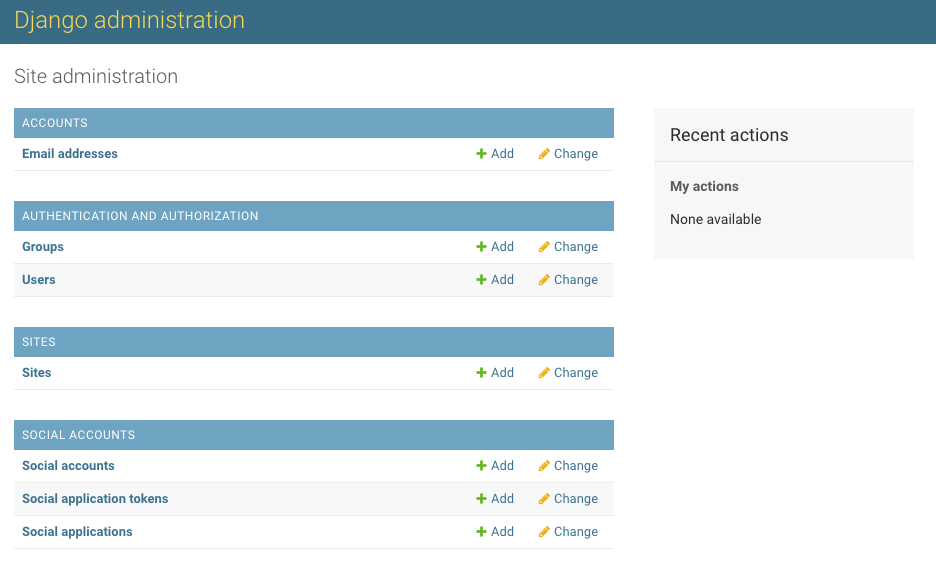Click the plus icon in Social applications row

(x=481, y=532)
